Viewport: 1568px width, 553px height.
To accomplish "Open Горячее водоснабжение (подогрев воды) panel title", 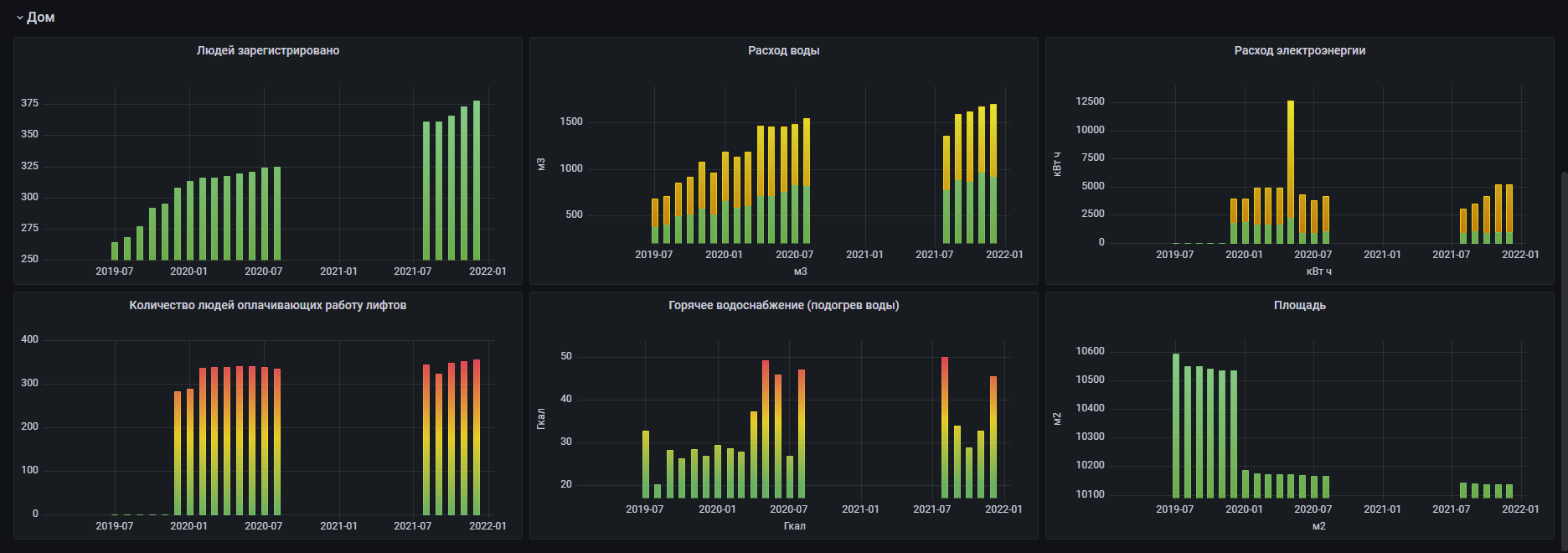I will 783,305.
